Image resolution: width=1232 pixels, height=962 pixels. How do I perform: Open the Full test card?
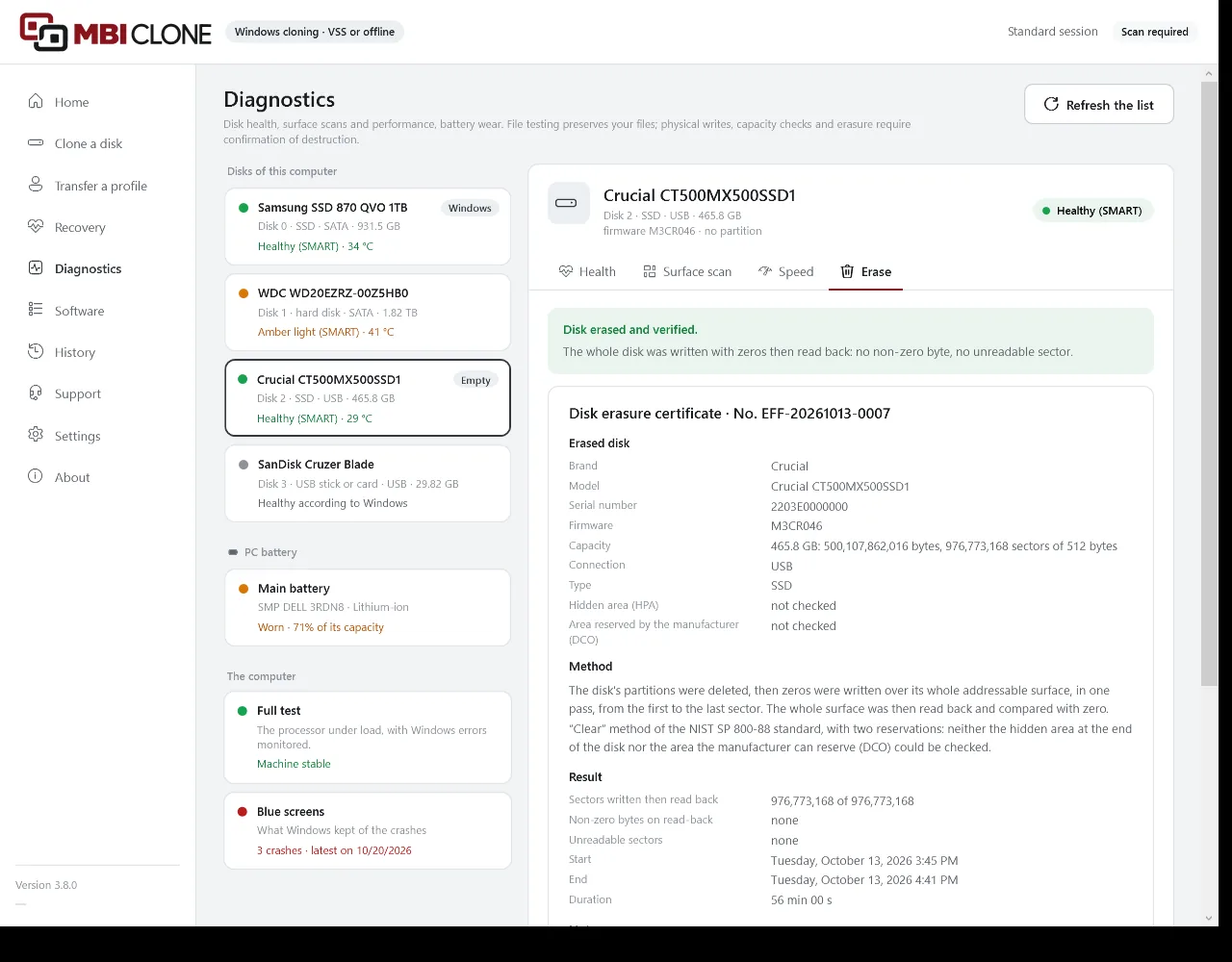(368, 737)
